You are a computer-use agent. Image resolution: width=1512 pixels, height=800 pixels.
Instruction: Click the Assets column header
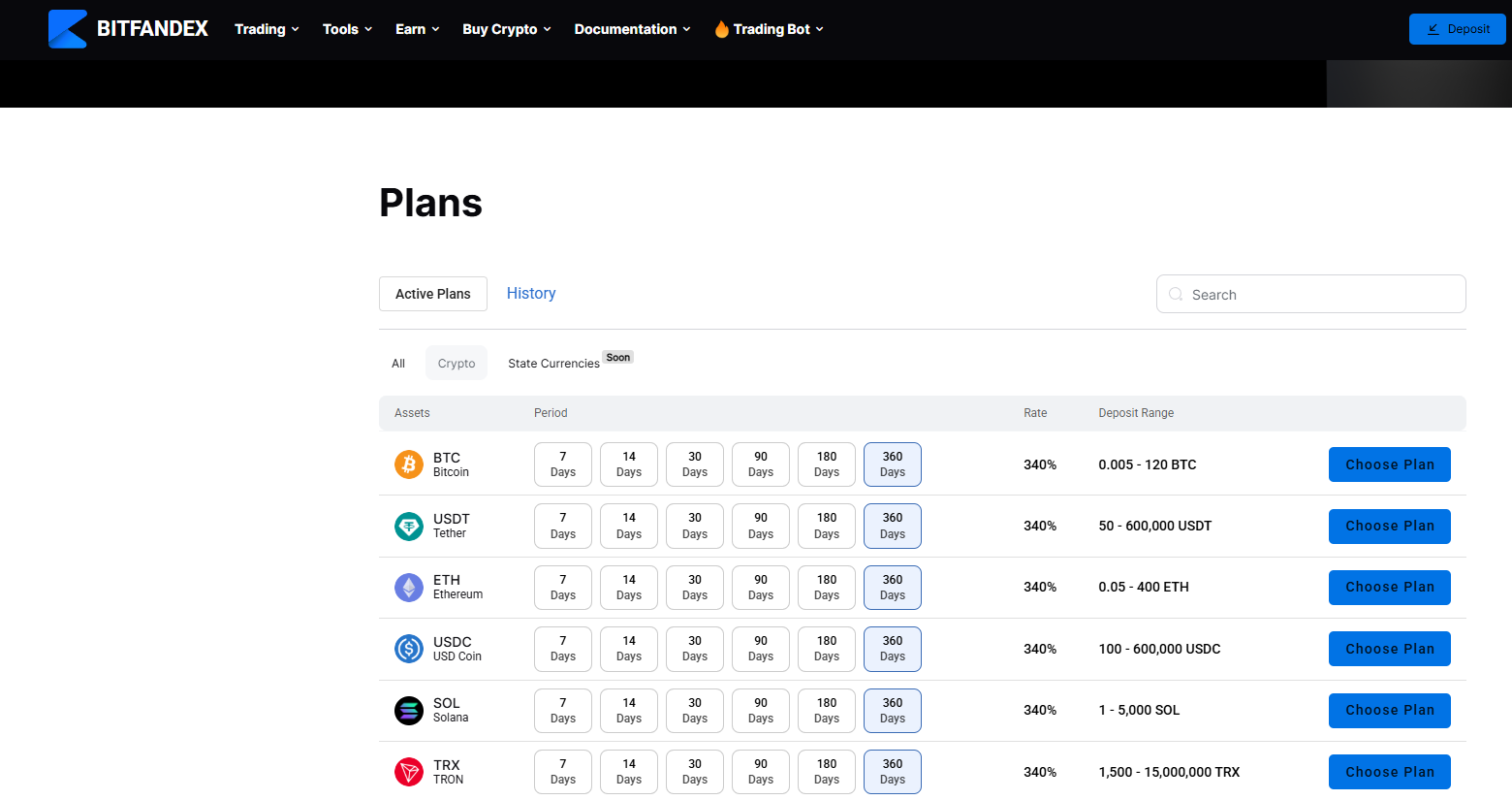tap(412, 413)
